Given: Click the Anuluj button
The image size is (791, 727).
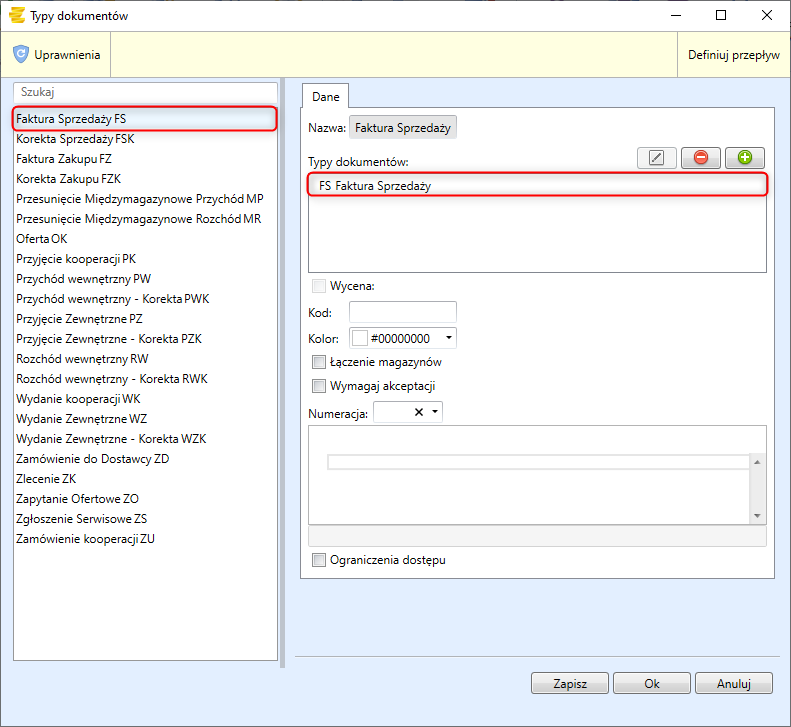Looking at the screenshot, I should pyautogui.click(x=734, y=683).
